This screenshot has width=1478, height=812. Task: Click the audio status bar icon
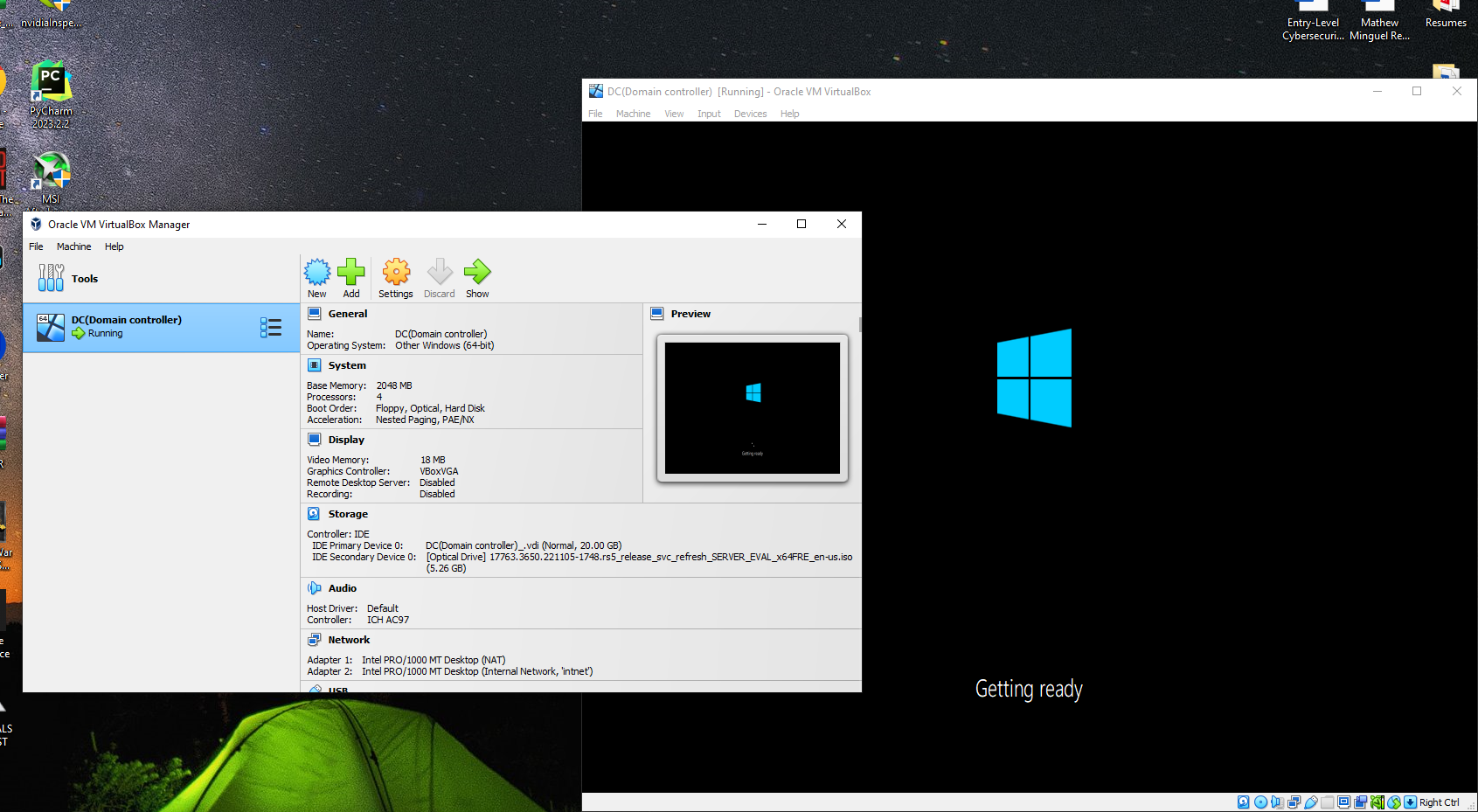pos(1277,802)
